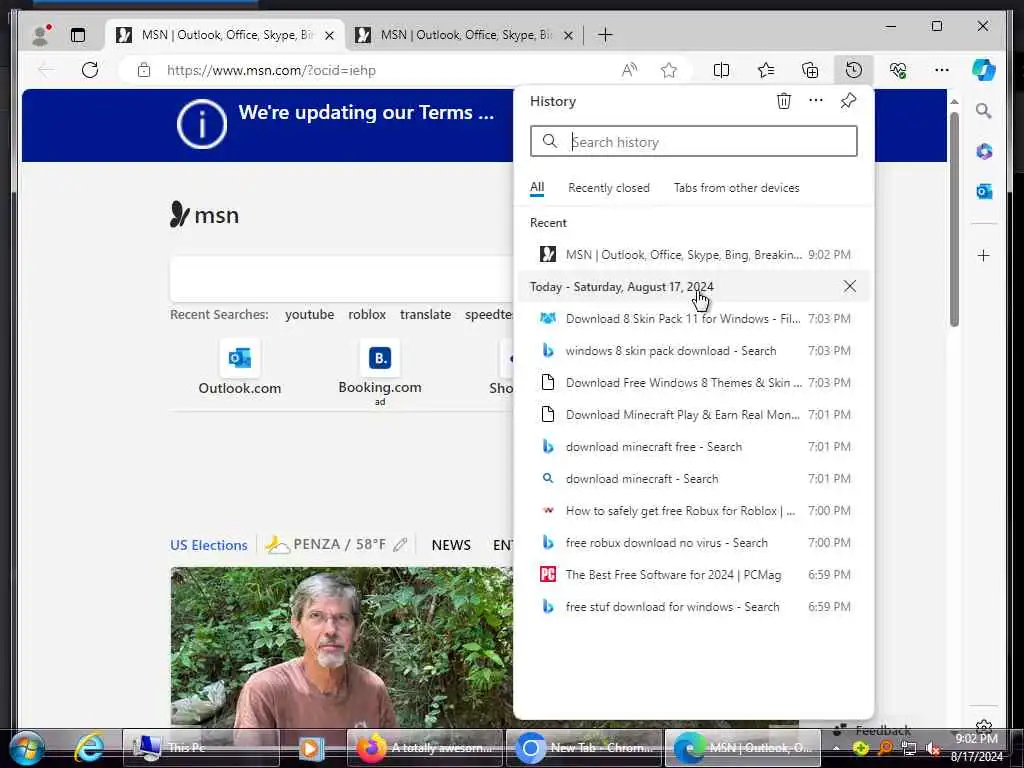
Task: Open sidebar Outlook icon
Action: click(984, 191)
